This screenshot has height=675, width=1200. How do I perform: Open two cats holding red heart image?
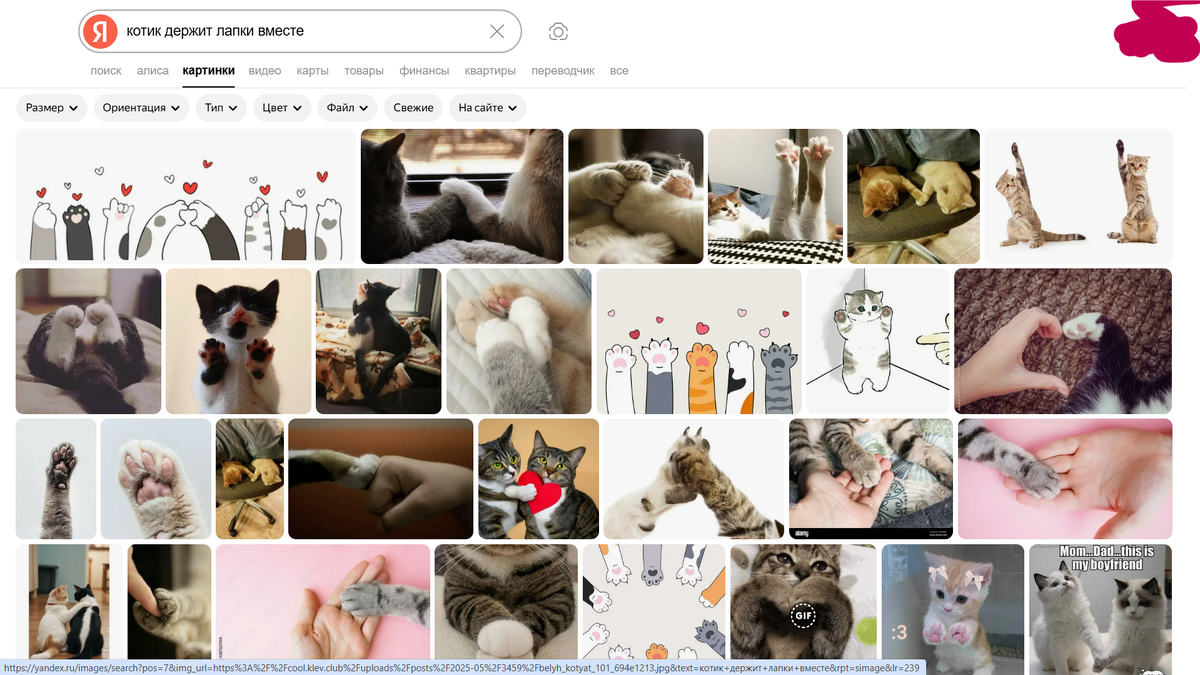(x=538, y=479)
